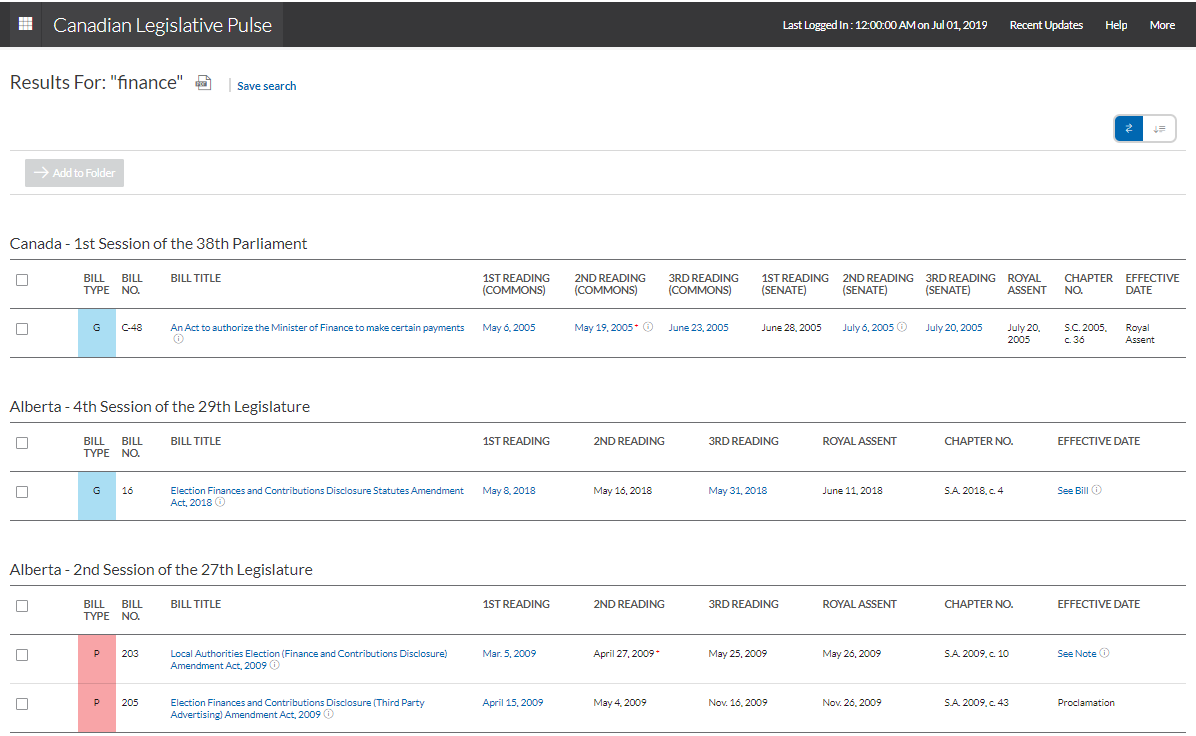
Task: Select the checkbox for Bill C-48's row
Action: tap(22, 327)
